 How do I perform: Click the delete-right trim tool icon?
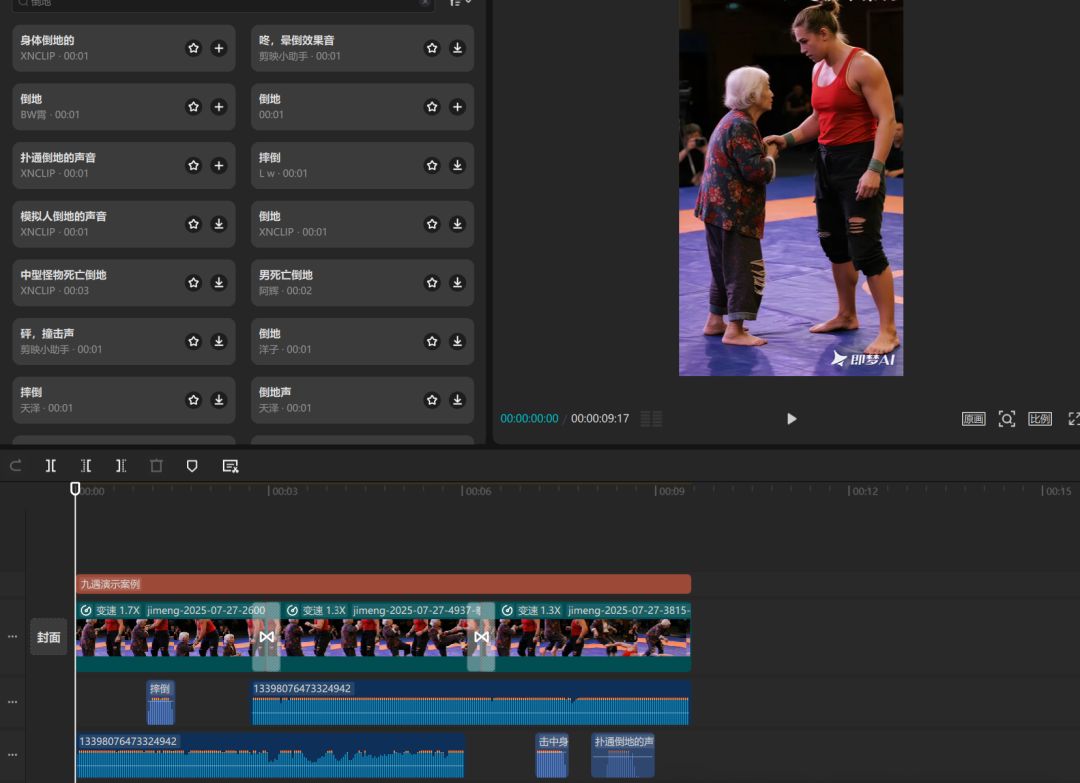121,466
